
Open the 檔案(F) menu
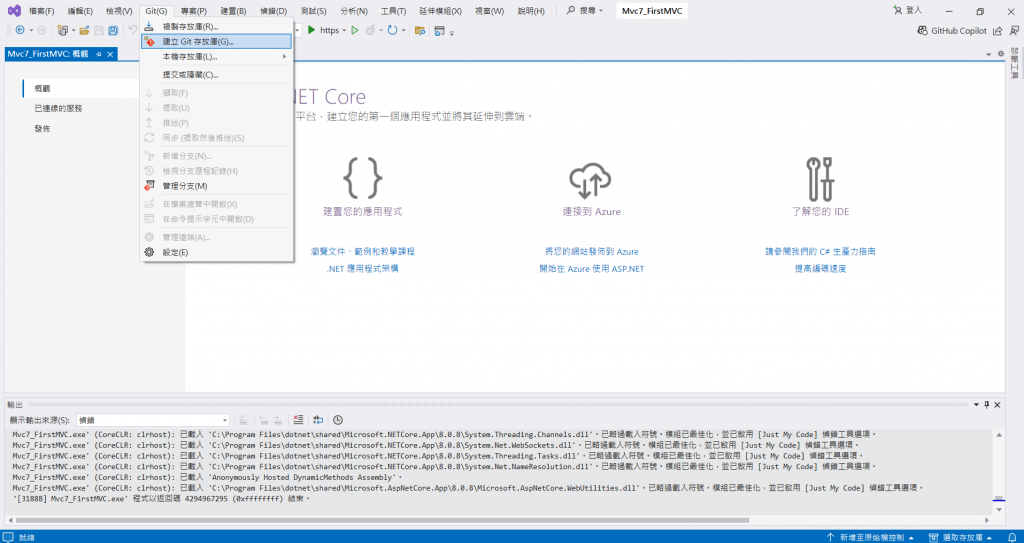[42, 11]
